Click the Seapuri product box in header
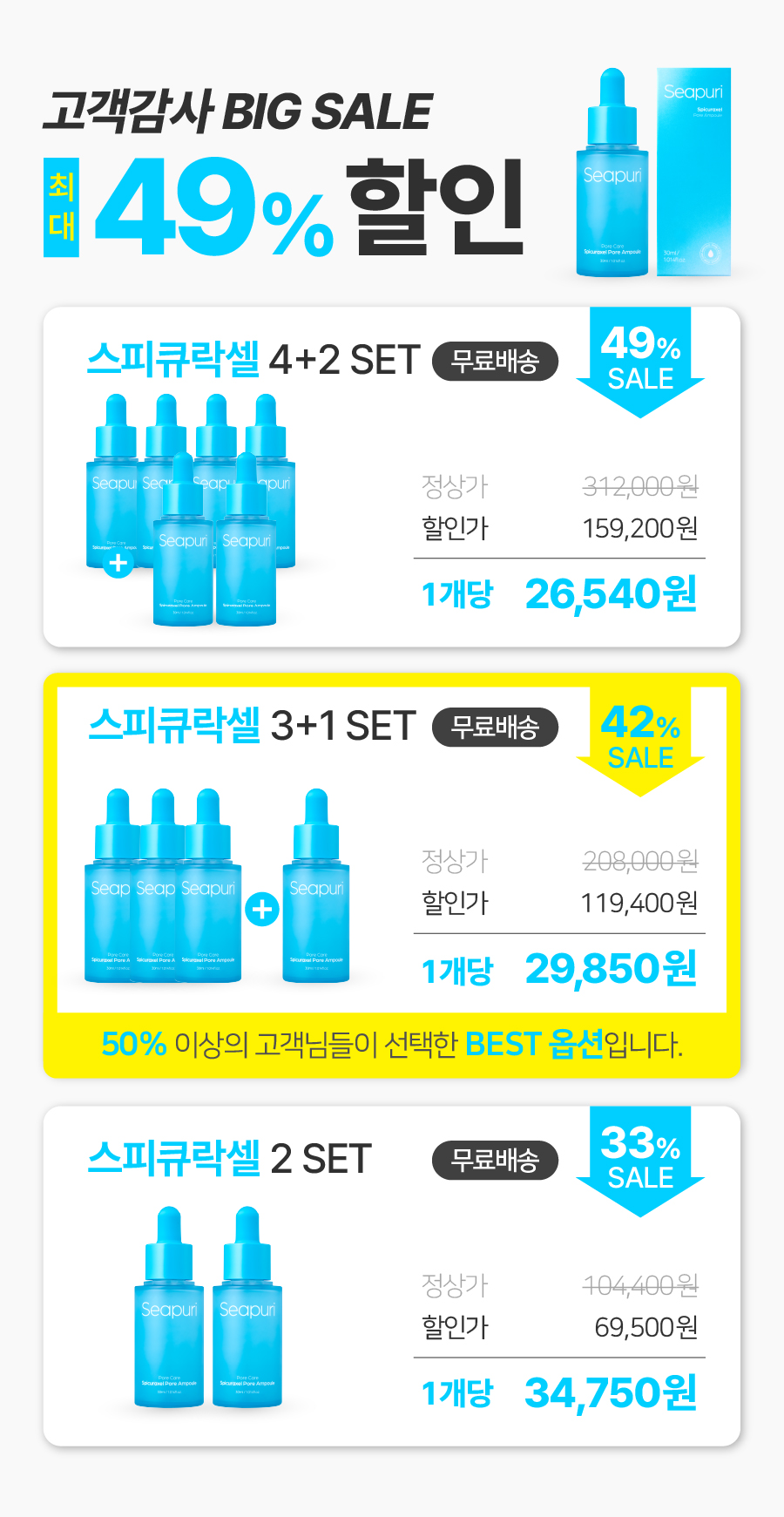This screenshot has height=1517, width=784. (693, 172)
